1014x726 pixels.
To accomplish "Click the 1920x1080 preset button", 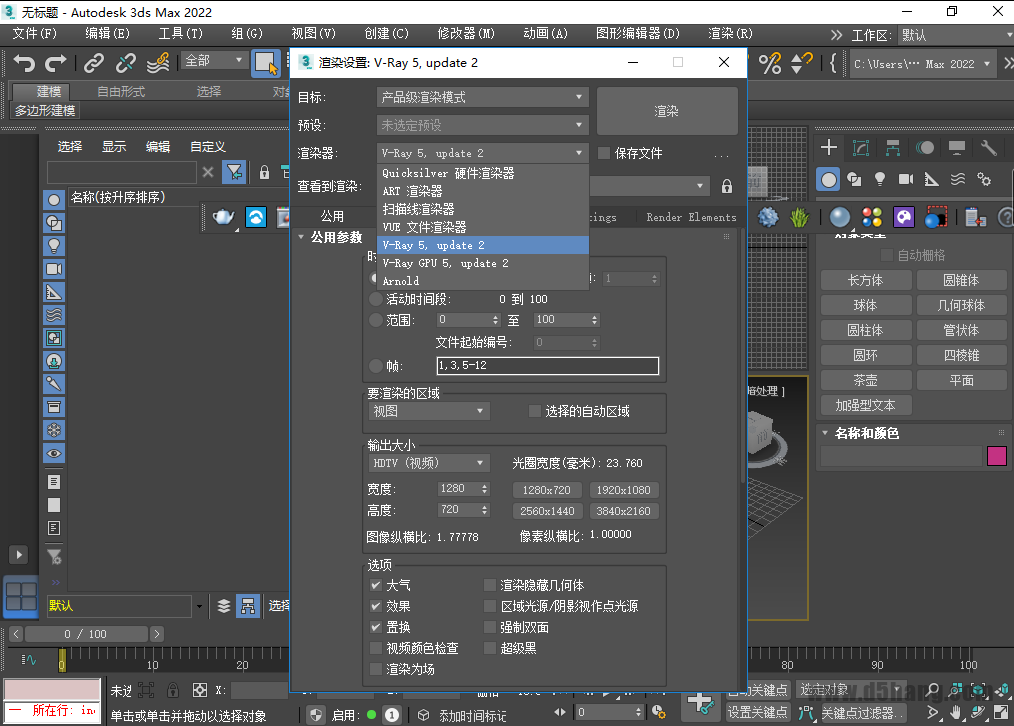I will click(623, 490).
